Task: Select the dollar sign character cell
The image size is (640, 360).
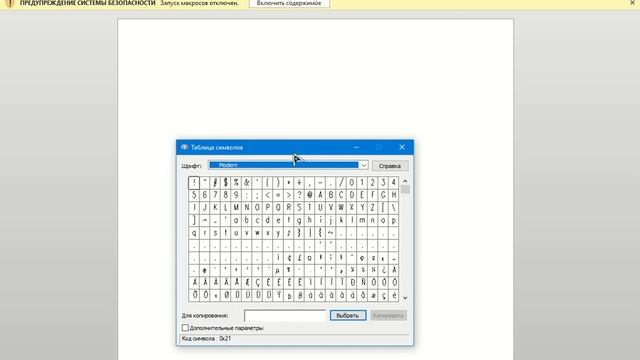Action: point(225,182)
